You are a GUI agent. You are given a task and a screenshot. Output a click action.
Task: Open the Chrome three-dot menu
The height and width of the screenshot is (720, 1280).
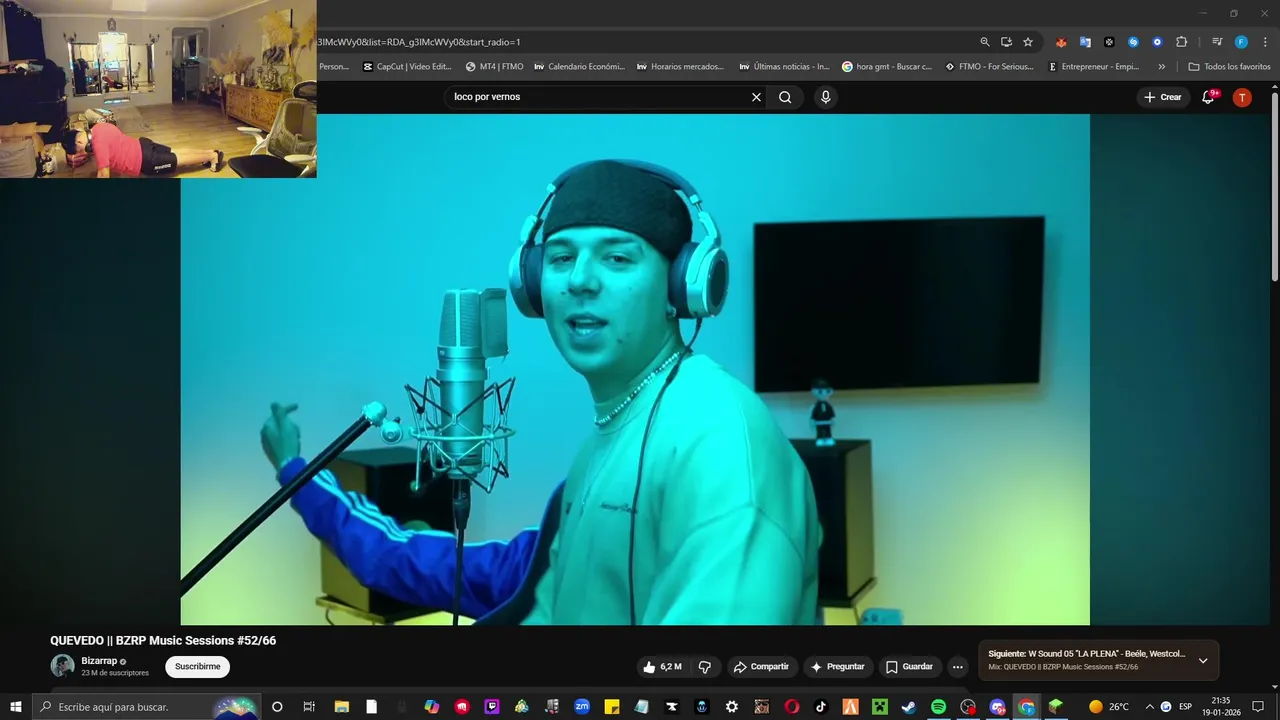coord(1265,42)
